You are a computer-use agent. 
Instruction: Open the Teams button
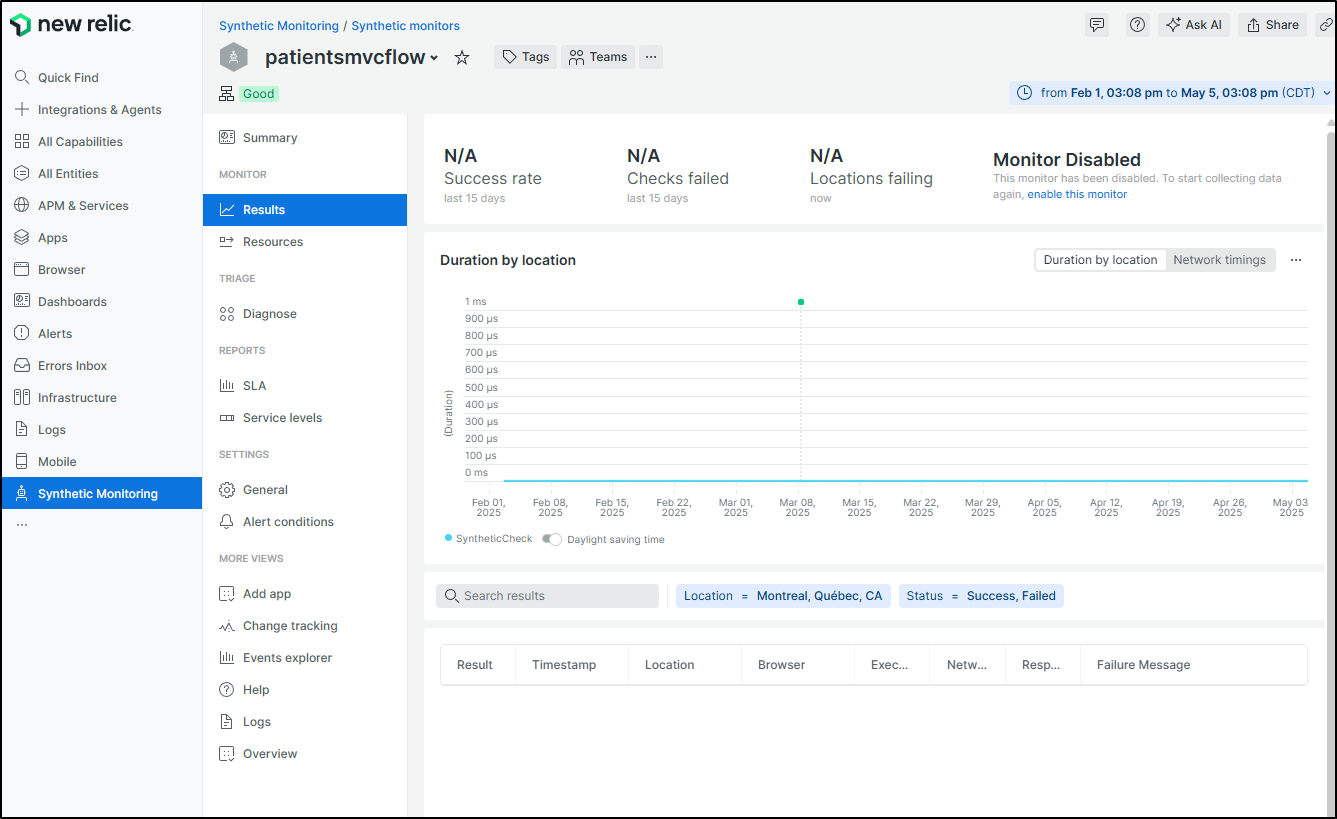(597, 57)
